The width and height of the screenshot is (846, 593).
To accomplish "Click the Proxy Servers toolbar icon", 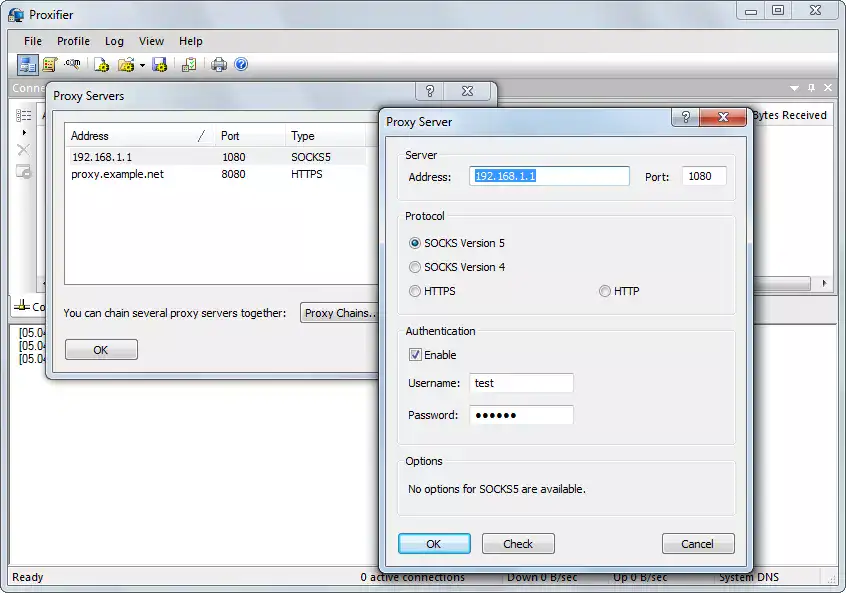I will click(x=27, y=65).
